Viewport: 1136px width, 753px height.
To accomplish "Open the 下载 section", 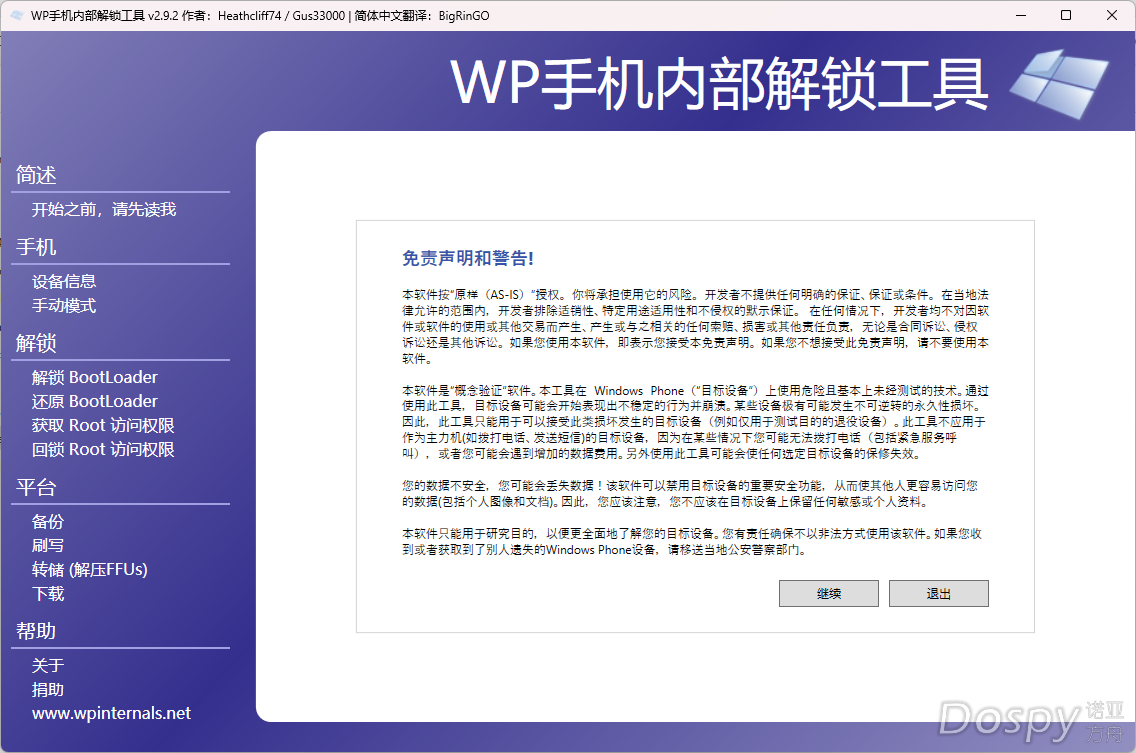I will pyautogui.click(x=48, y=593).
